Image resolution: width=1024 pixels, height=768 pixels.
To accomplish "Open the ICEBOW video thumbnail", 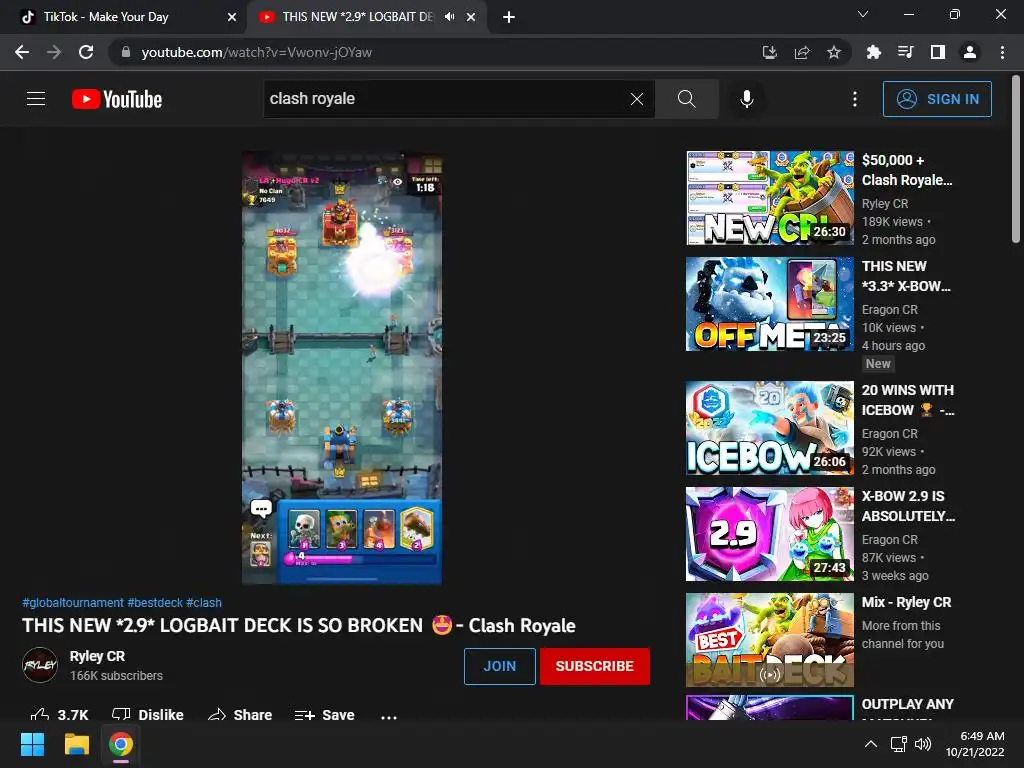I will coord(770,428).
